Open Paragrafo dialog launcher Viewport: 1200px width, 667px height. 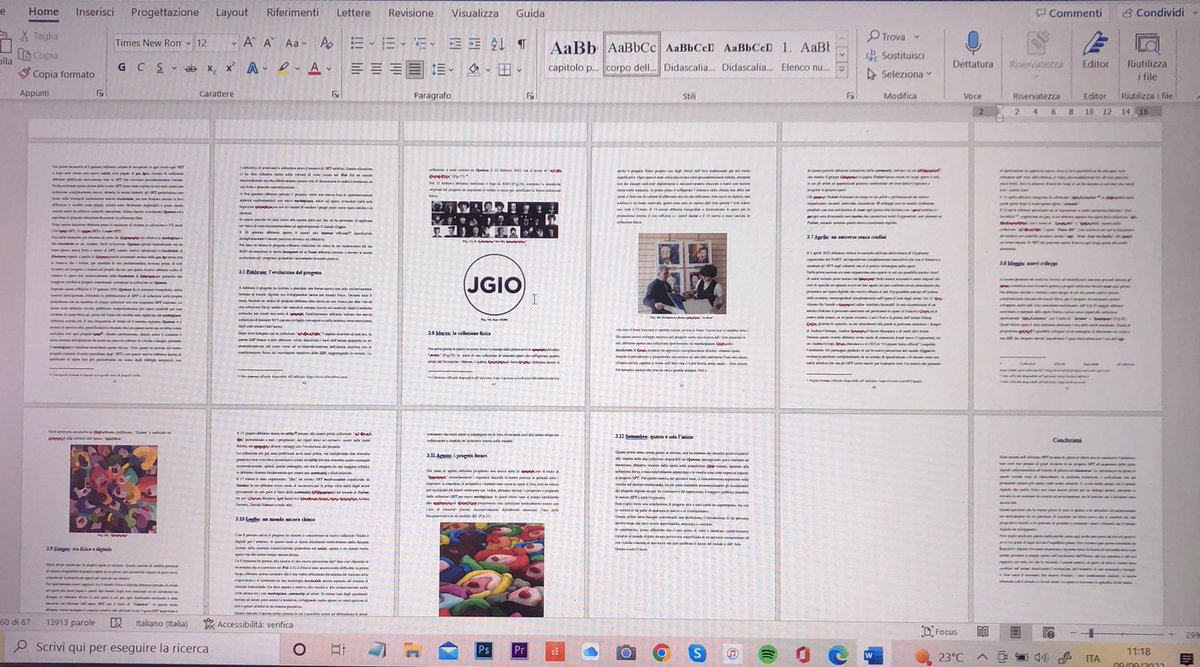click(529, 95)
